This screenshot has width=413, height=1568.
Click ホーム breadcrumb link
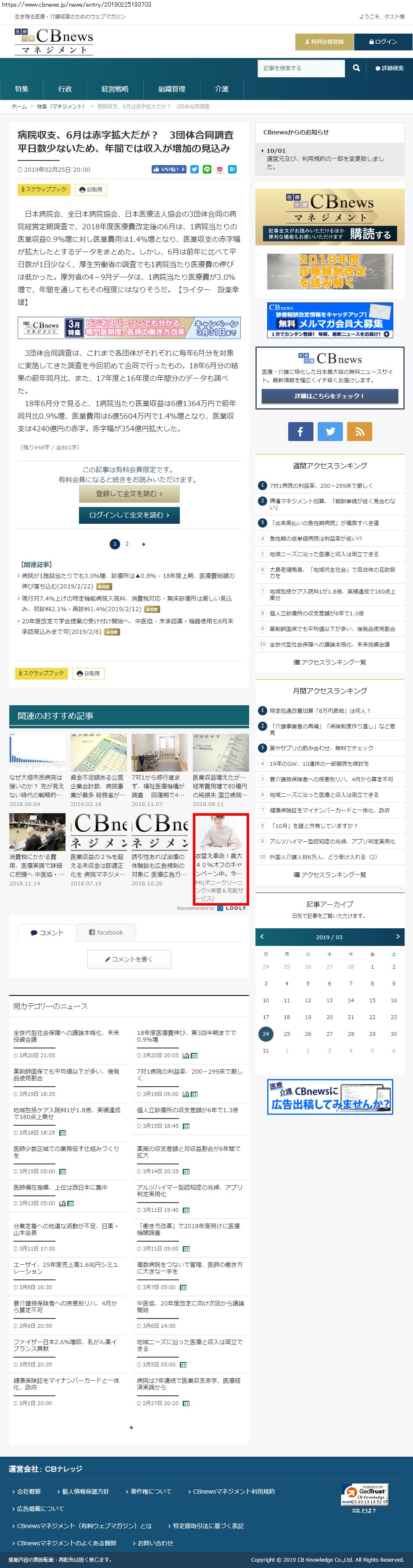click(19, 107)
